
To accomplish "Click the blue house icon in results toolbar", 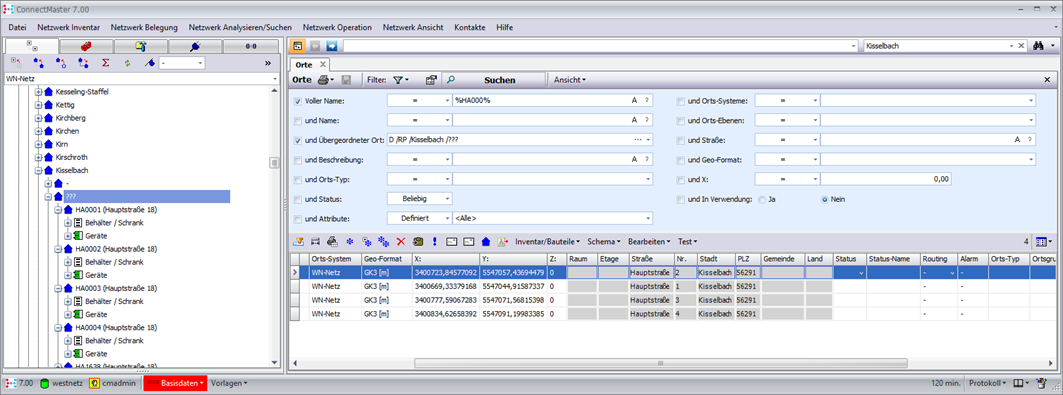I will click(485, 241).
